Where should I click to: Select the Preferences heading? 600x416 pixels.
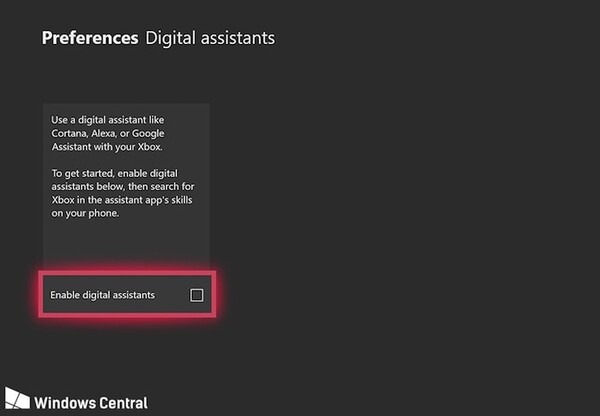click(x=90, y=39)
